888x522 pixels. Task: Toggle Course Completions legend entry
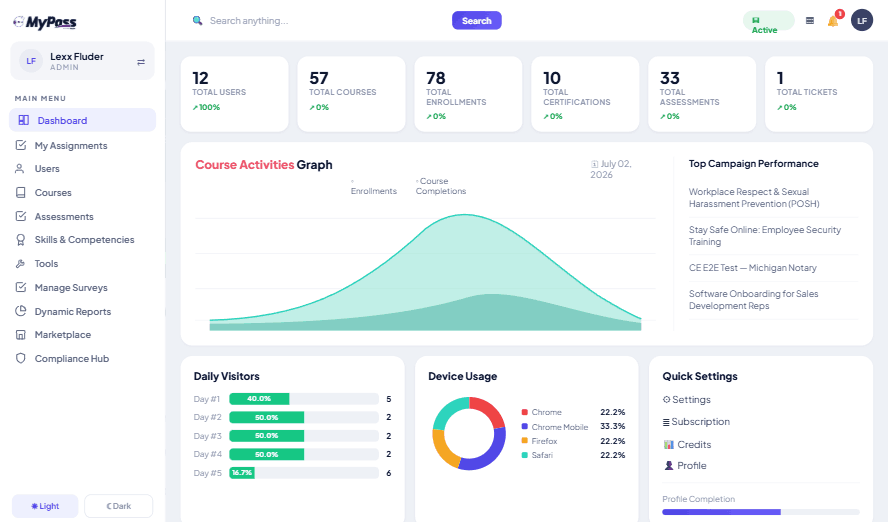441,186
